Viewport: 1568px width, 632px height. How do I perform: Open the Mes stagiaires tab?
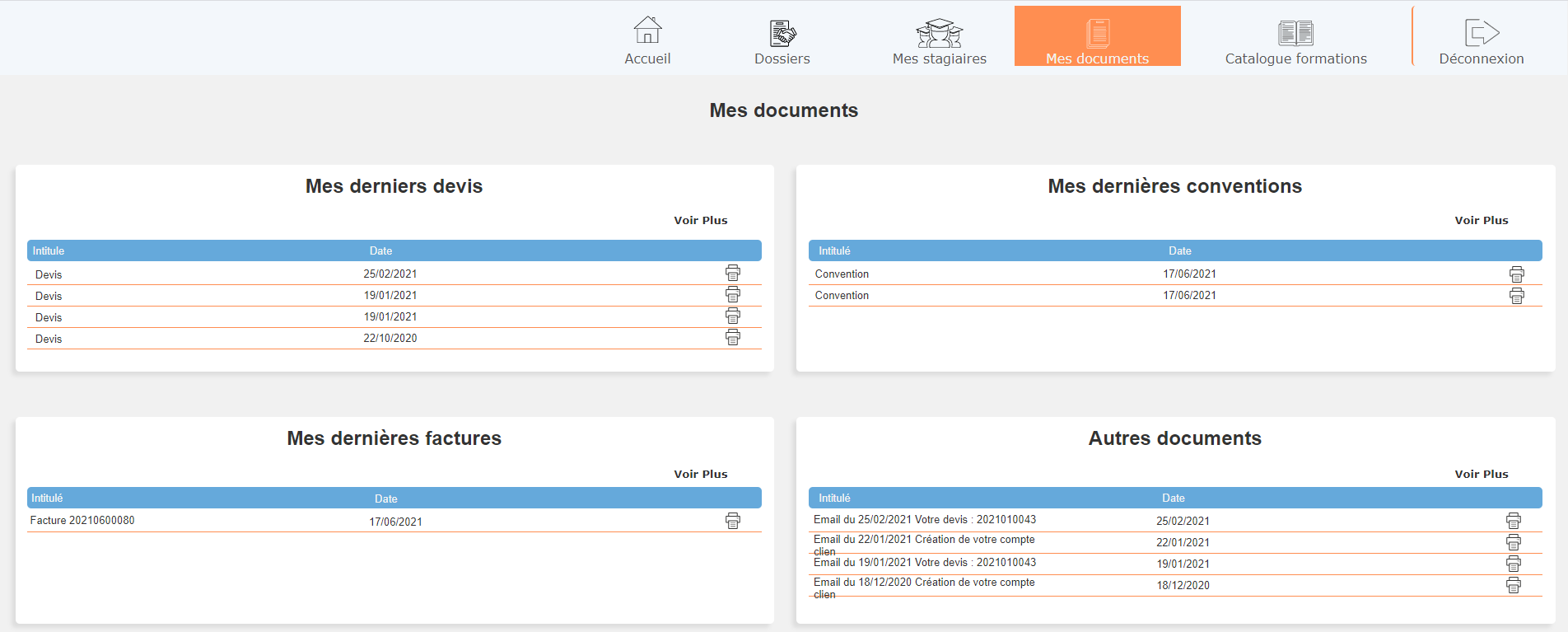[x=939, y=40]
